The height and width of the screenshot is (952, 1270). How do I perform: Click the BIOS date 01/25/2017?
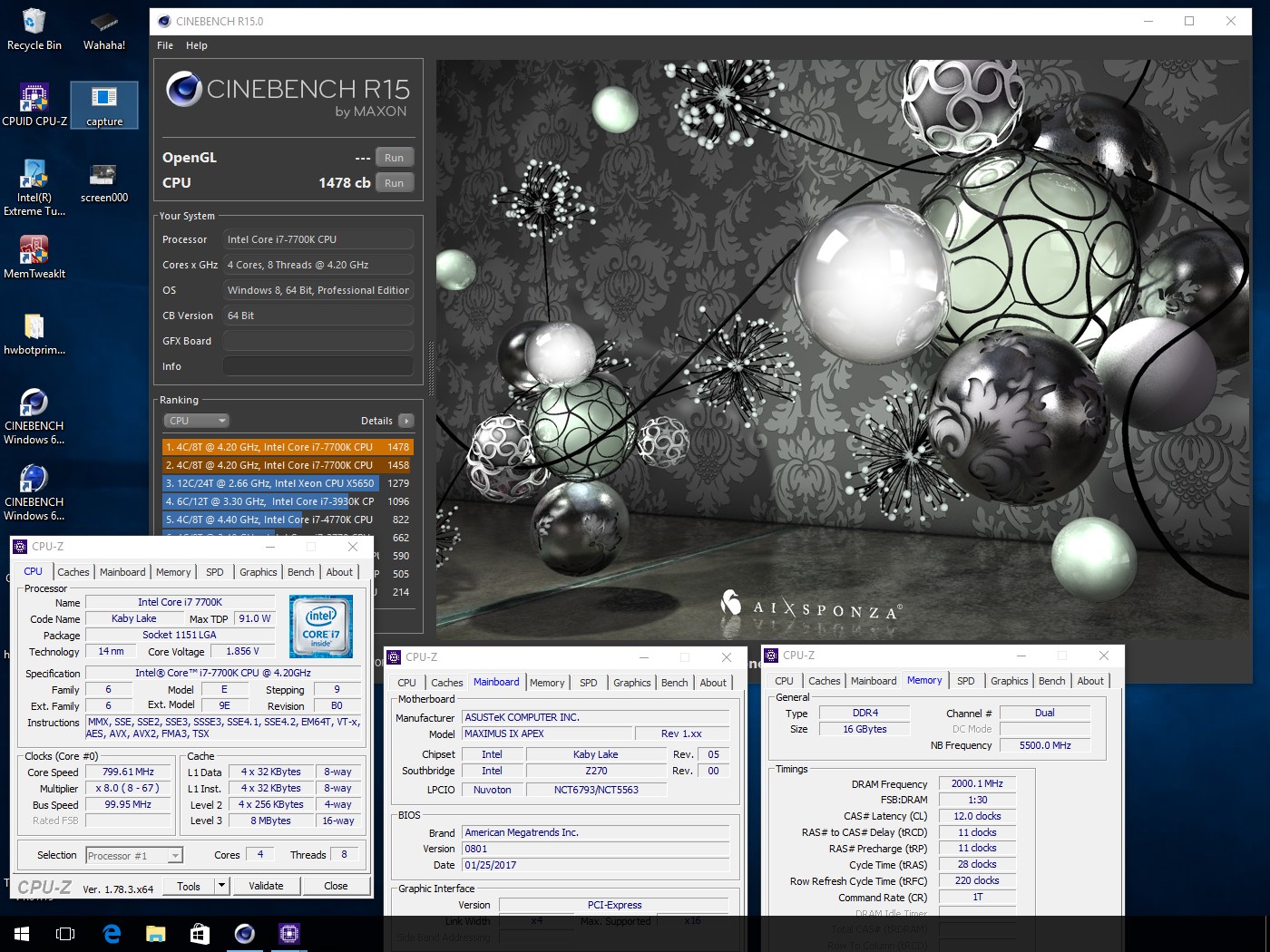coord(596,865)
